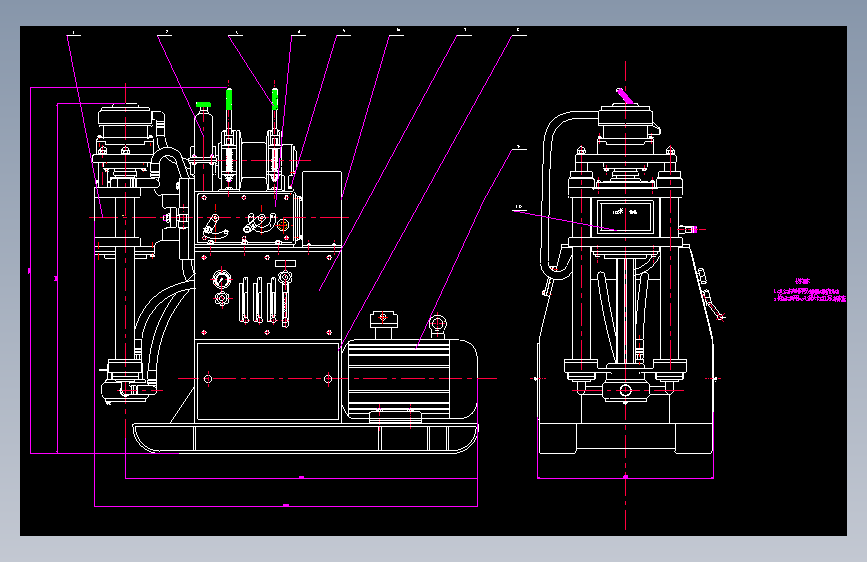Select the magenta plug on front view's right side
This screenshot has width=867, height=562.
click(x=696, y=229)
